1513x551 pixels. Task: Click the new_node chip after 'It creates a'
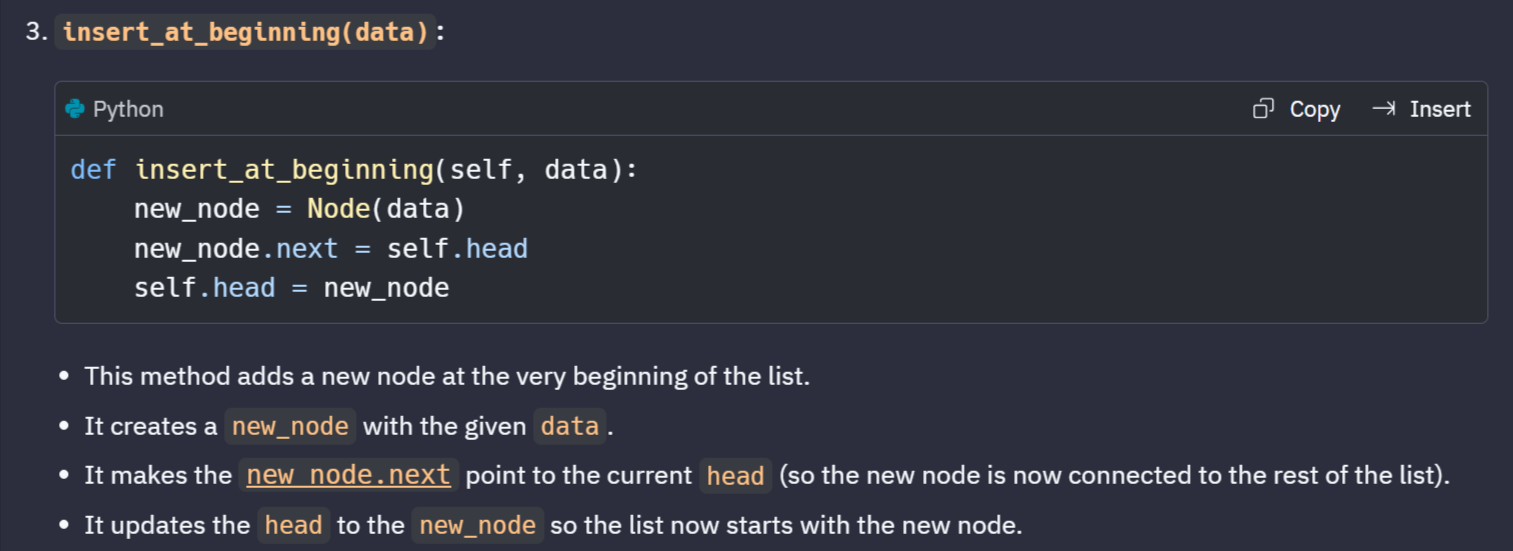click(290, 427)
